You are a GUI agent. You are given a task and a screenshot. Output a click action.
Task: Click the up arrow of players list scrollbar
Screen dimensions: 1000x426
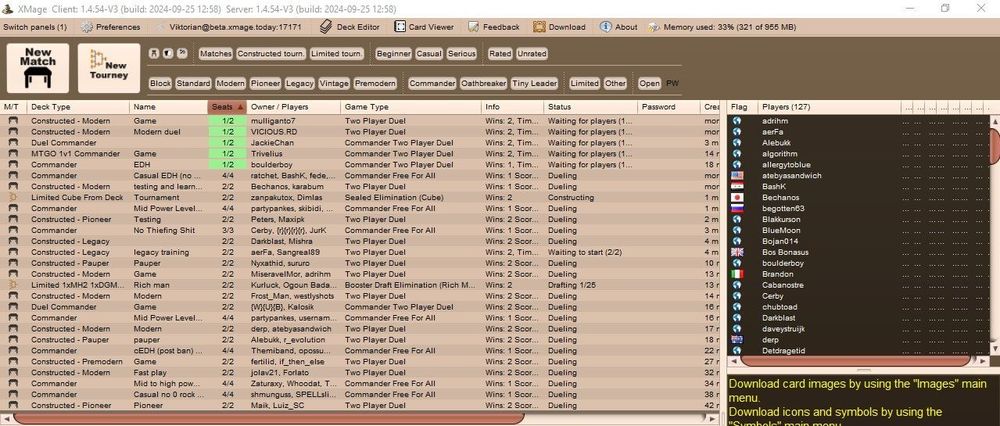click(x=995, y=121)
